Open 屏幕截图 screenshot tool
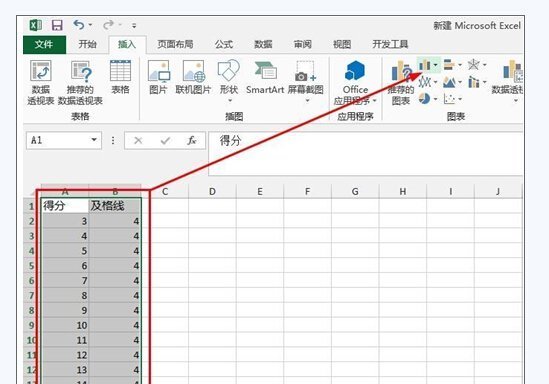This screenshot has width=549, height=384. (306, 81)
